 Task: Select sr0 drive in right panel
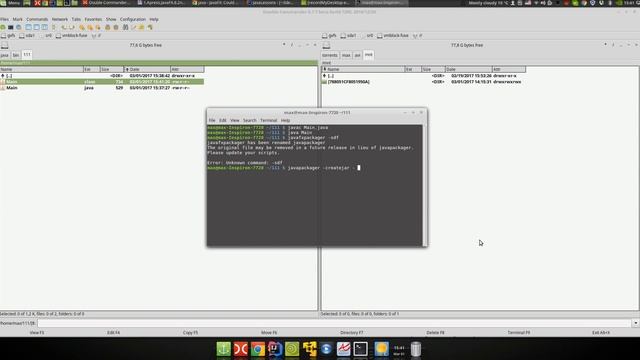click(367, 36)
